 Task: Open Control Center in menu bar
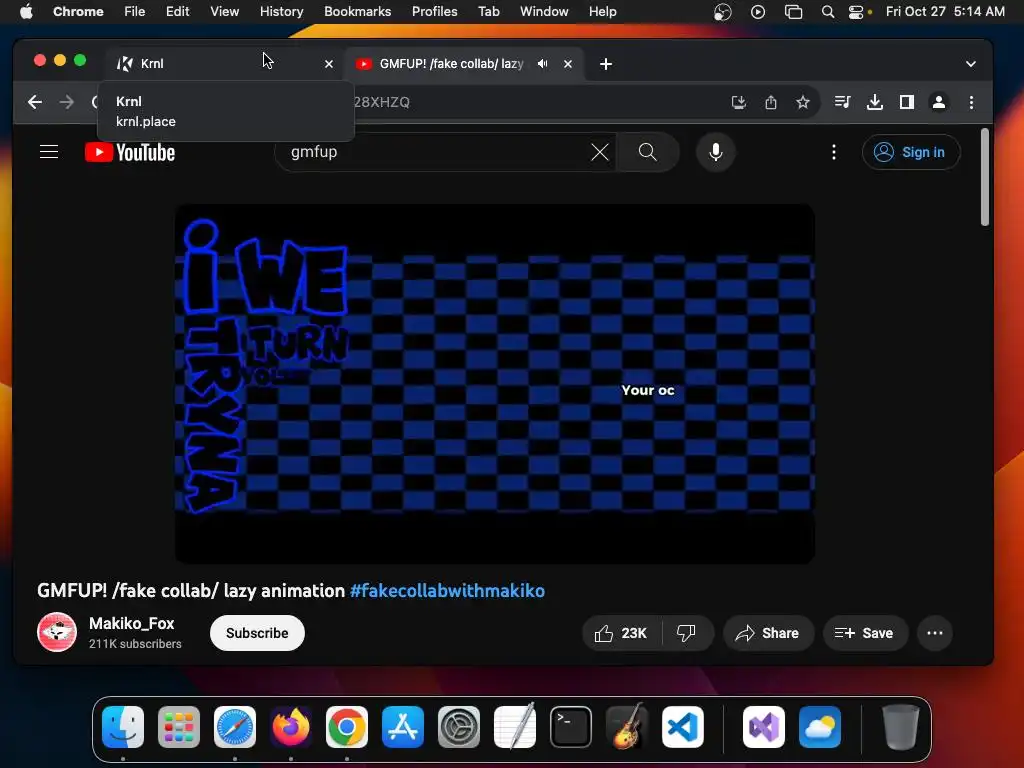(x=856, y=12)
